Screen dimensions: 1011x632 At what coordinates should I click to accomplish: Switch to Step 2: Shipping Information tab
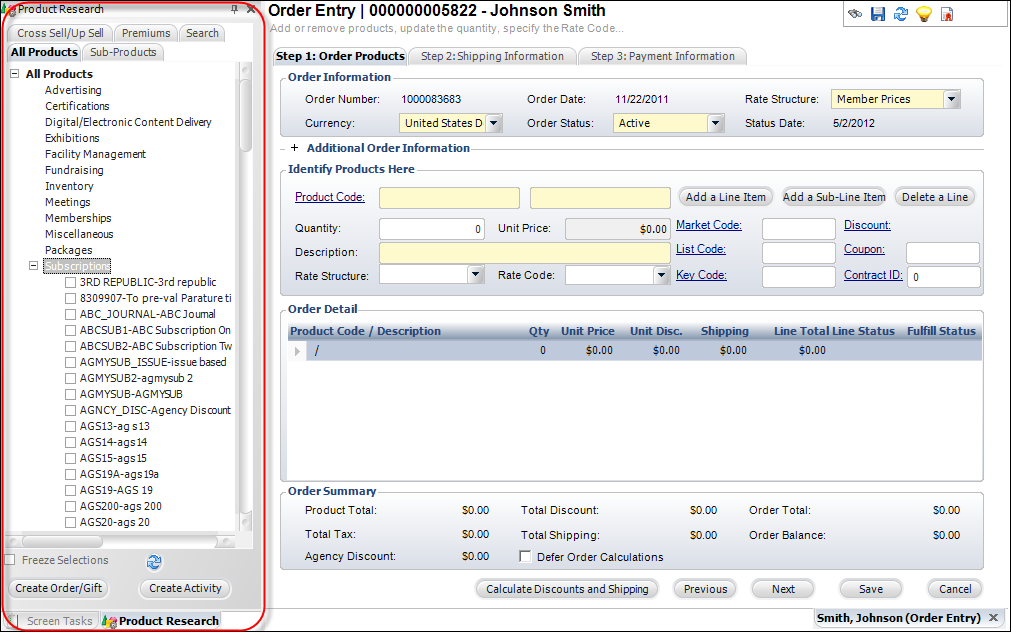pos(492,56)
